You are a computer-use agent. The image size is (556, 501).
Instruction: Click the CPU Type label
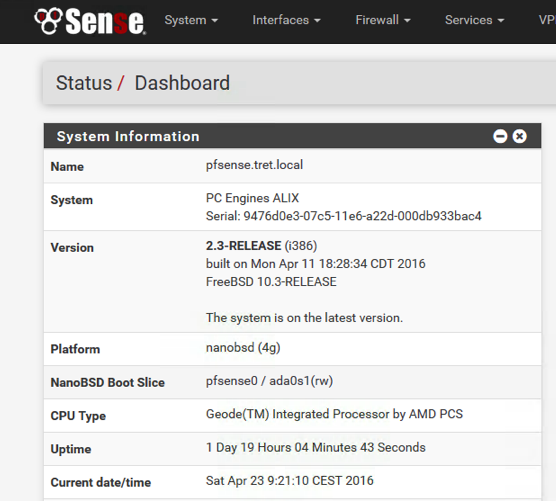pos(78,416)
